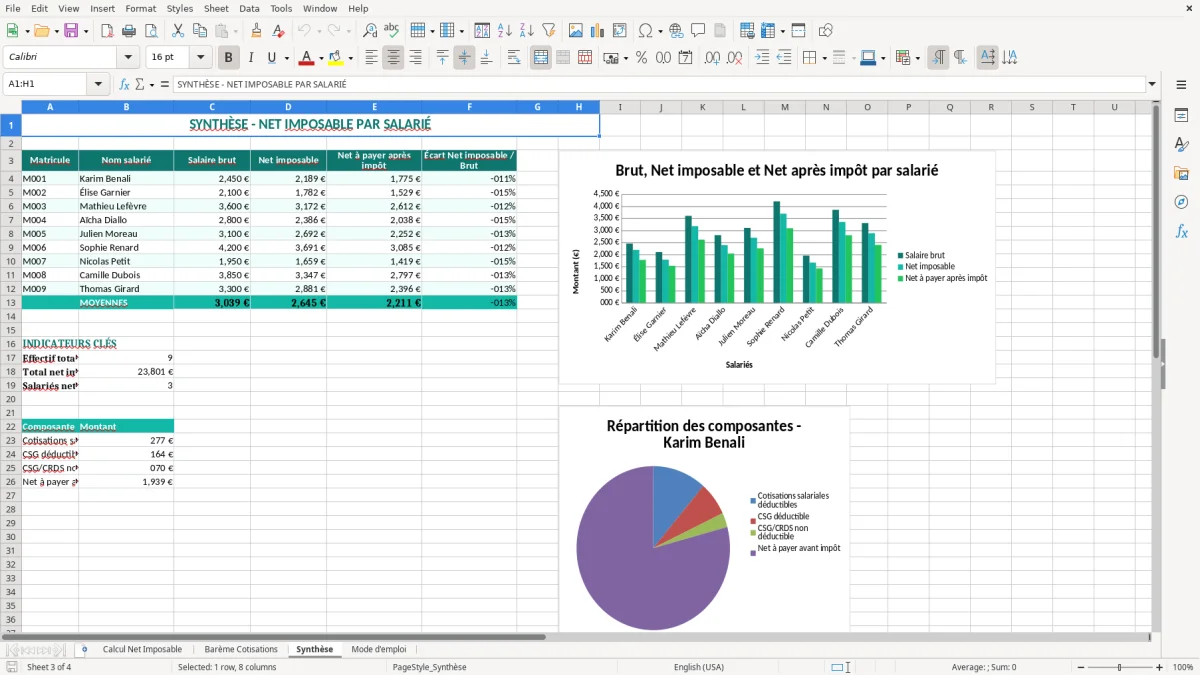Click zoom in plus button
Image resolution: width=1200 pixels, height=675 pixels.
(1159, 667)
